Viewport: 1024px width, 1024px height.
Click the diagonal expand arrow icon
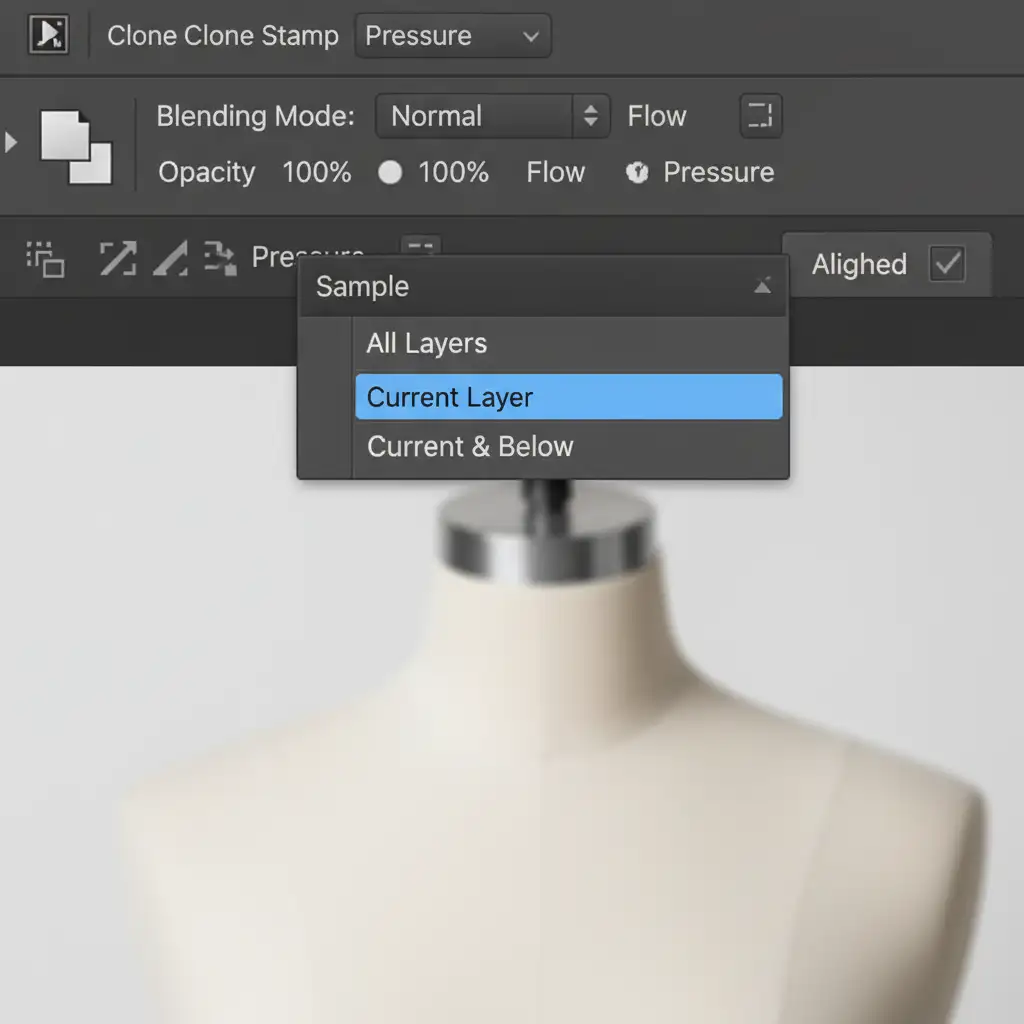[x=117, y=259]
